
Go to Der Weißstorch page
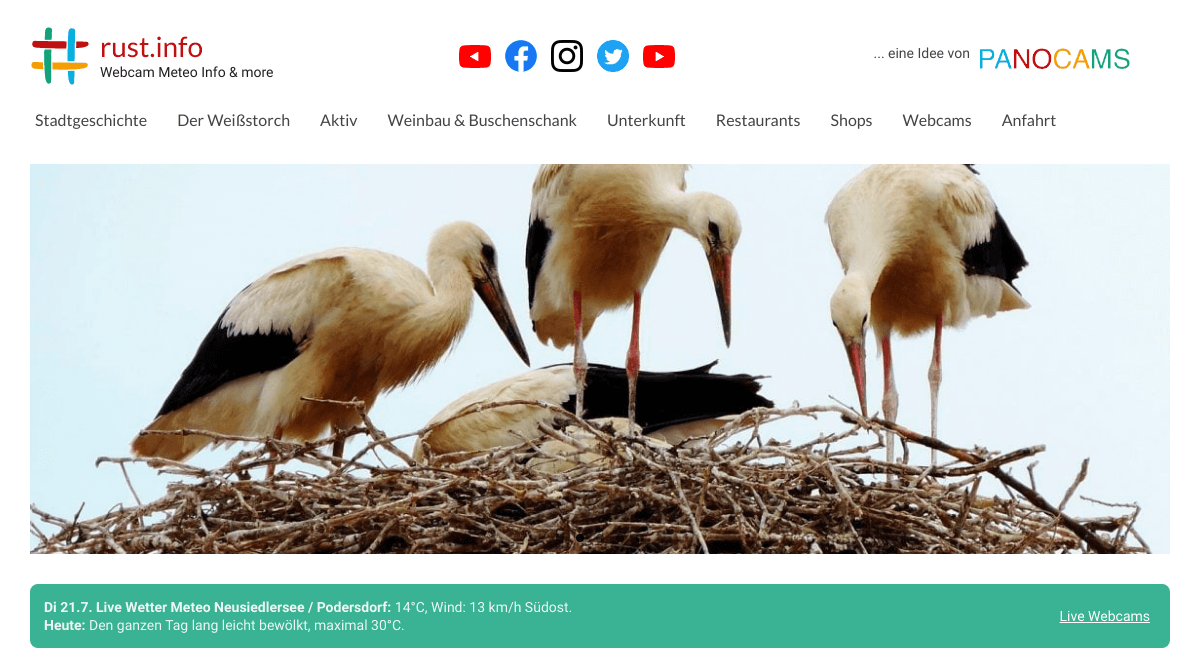pyautogui.click(x=234, y=120)
